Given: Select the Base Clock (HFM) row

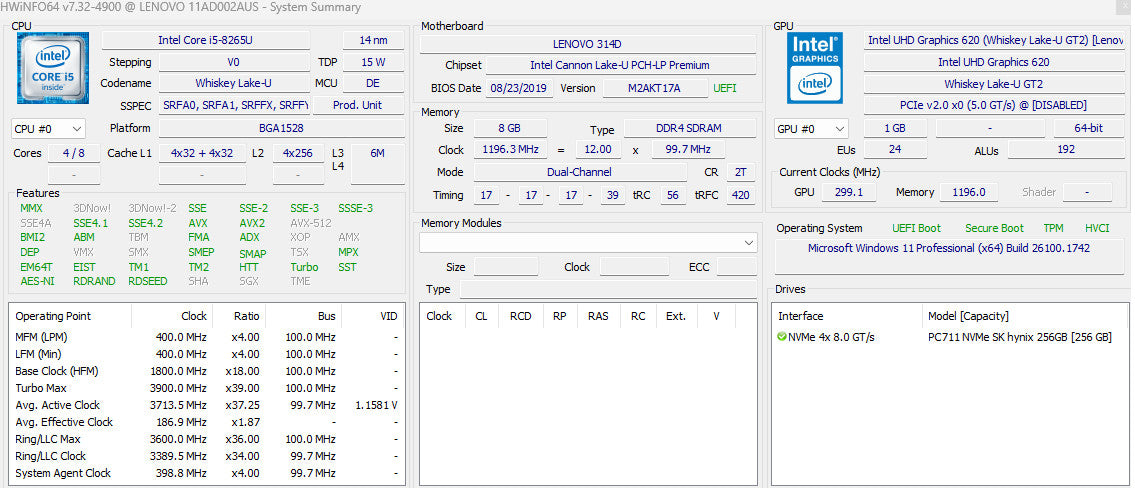Looking at the screenshot, I should (x=207, y=371).
